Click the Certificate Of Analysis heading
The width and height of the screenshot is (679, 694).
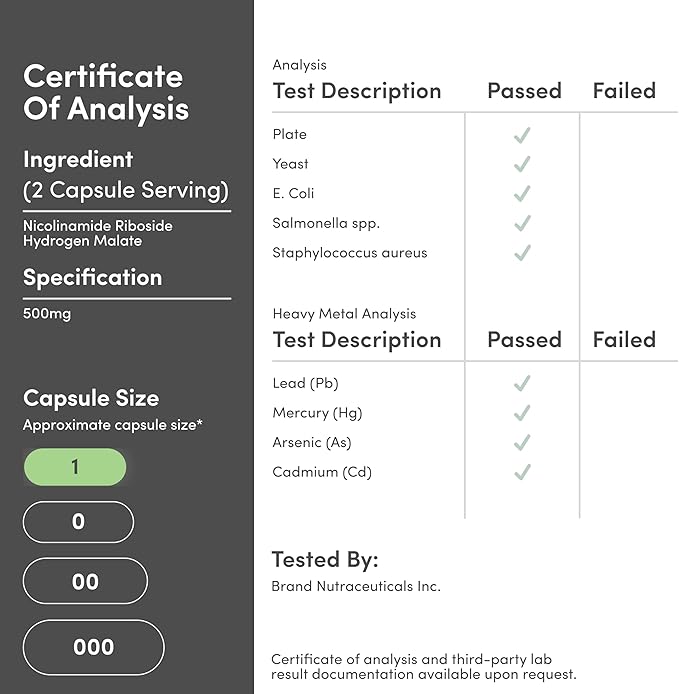tap(106, 93)
